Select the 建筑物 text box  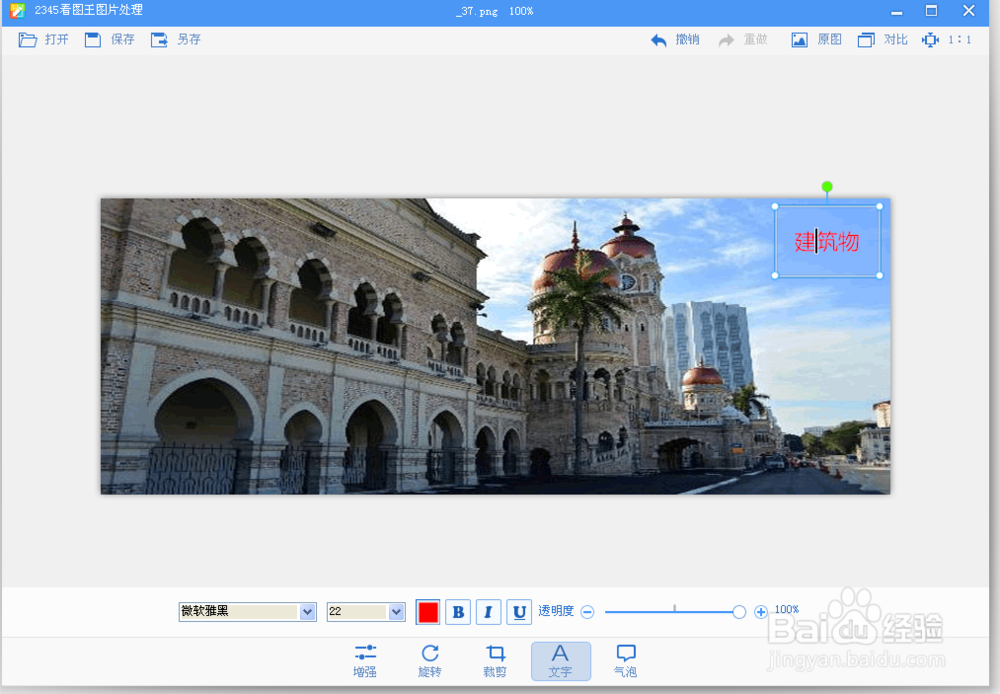pyautogui.click(x=827, y=241)
